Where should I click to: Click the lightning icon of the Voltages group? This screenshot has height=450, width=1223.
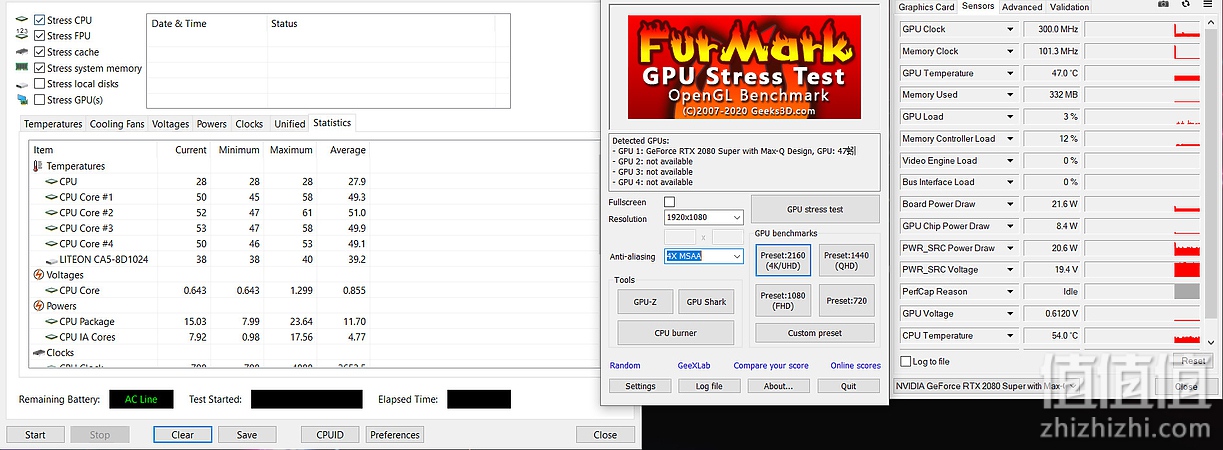tap(39, 275)
